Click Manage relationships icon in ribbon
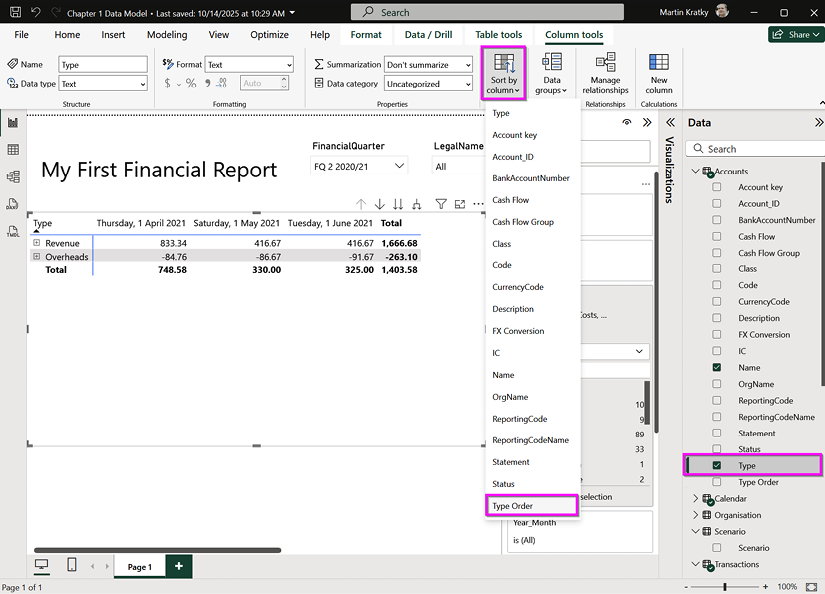Viewport: 825px width, 594px height. [605, 72]
